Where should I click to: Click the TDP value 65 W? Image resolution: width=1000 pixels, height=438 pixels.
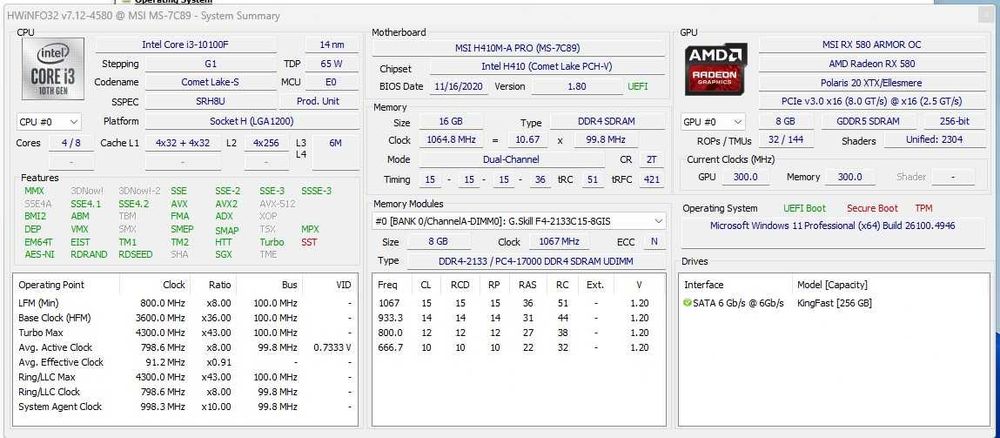(x=332, y=64)
